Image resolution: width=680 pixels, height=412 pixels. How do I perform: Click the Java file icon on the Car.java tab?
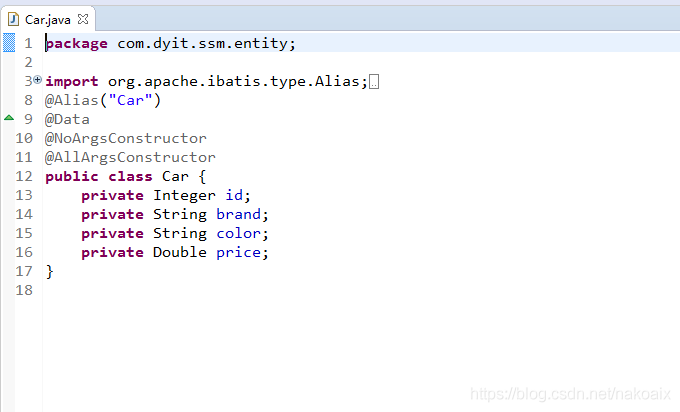15,18
